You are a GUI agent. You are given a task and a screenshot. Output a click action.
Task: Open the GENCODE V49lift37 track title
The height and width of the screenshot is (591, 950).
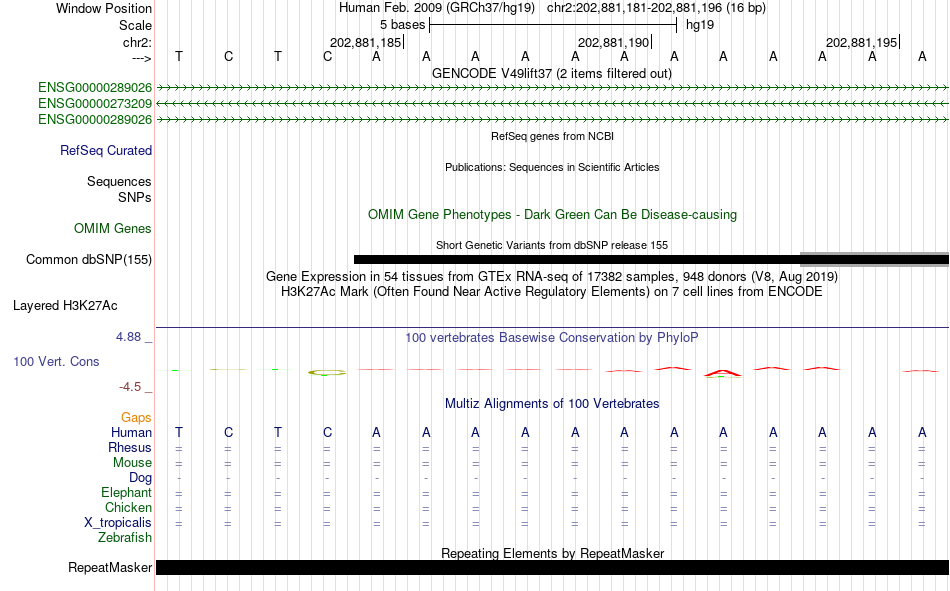[552, 73]
